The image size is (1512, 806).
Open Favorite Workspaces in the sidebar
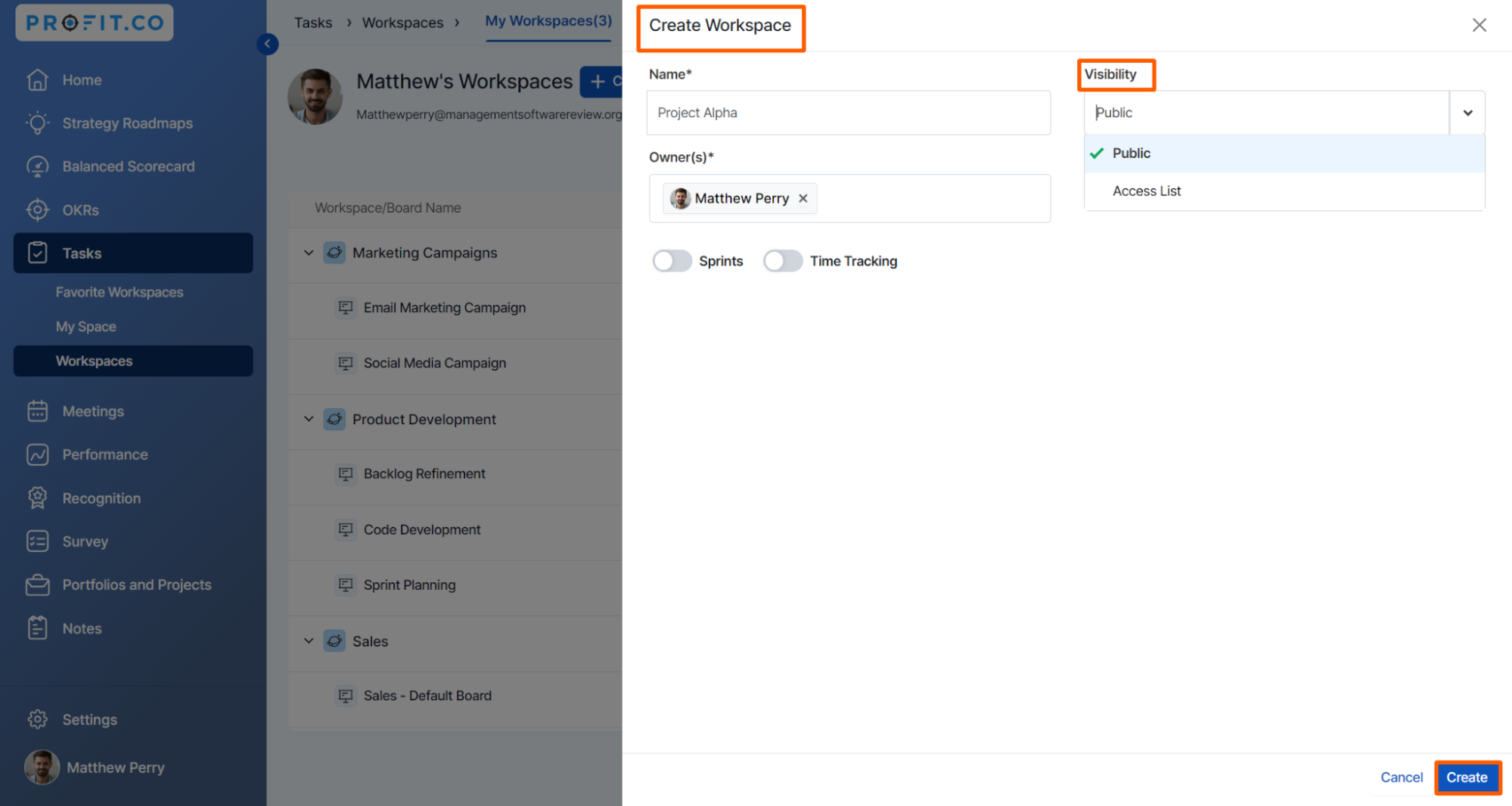pyautogui.click(x=120, y=292)
